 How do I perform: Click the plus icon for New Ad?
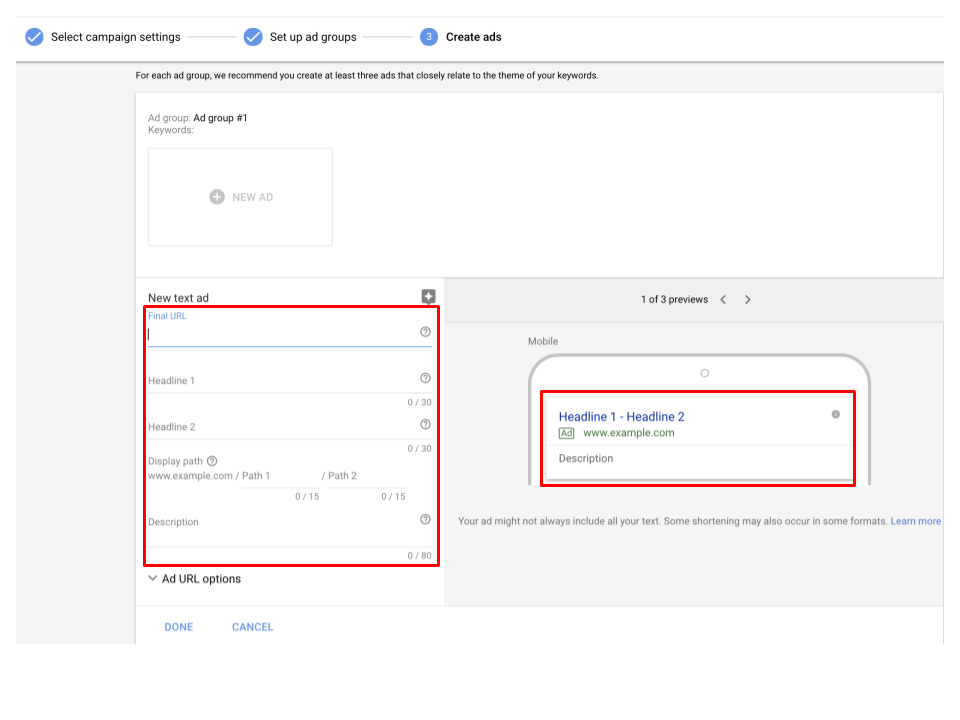coord(217,197)
